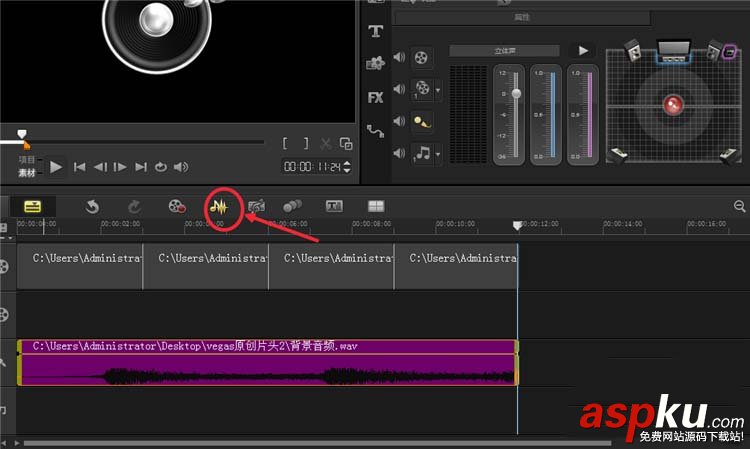Click the ruler label 00:00:14:00
Image resolution: width=750 pixels, height=449 pixels.
coord(623,224)
